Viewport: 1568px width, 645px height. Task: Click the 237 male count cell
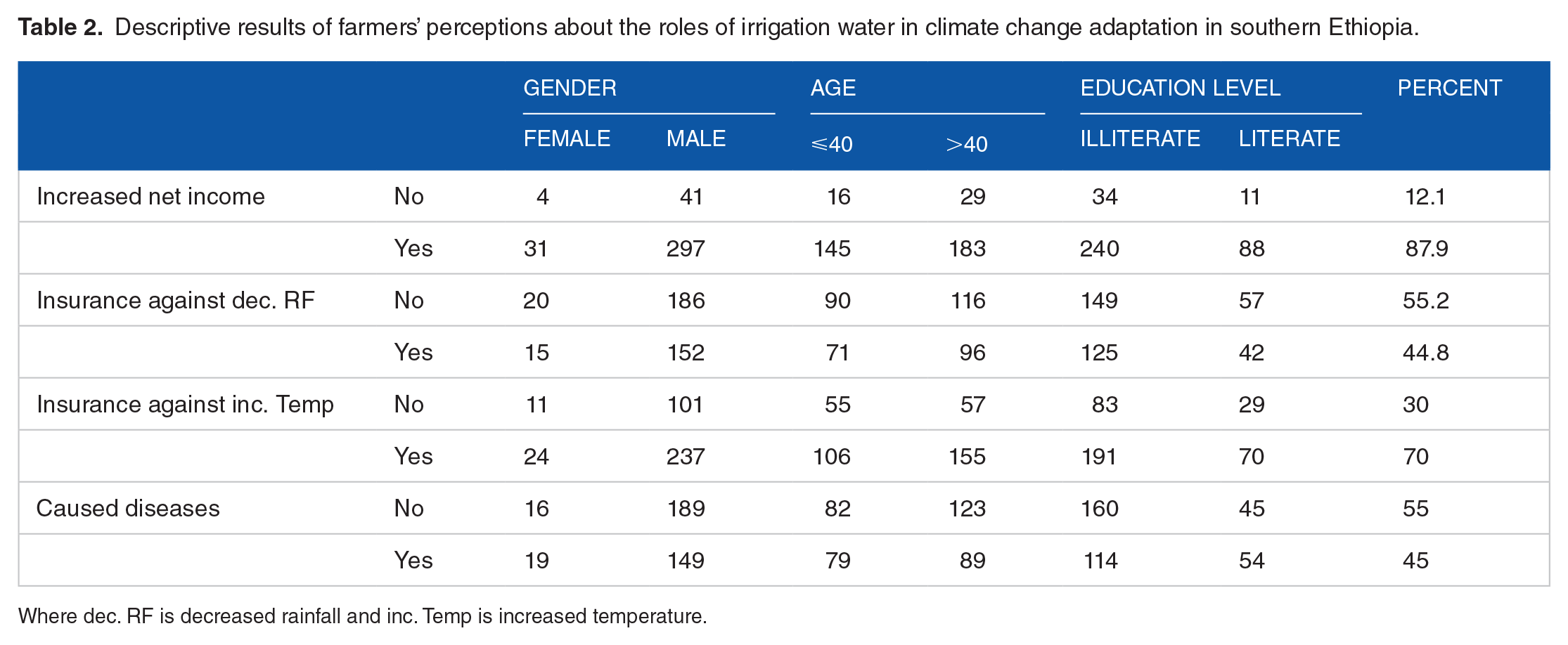click(x=686, y=456)
